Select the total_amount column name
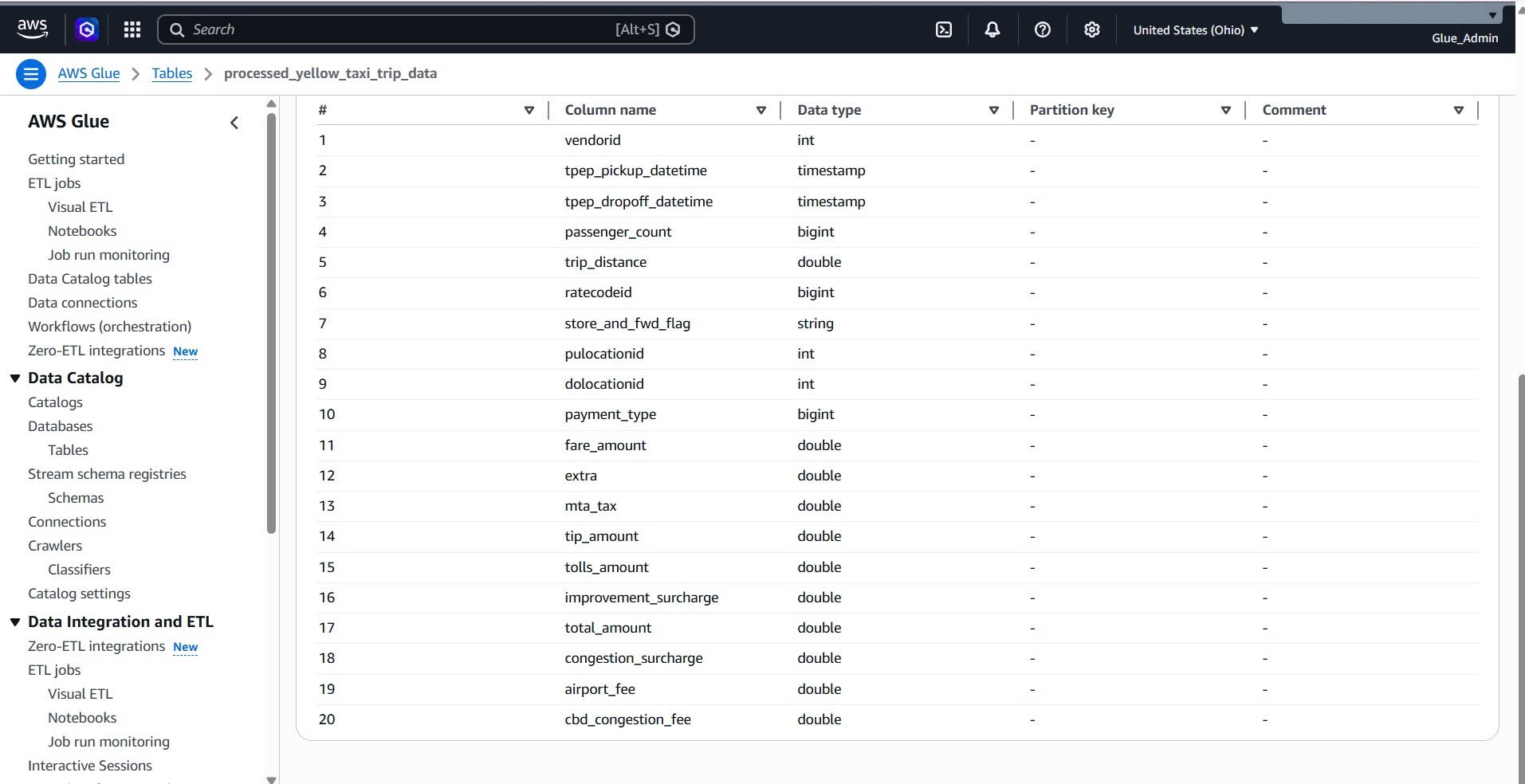Viewport: 1525px width, 784px height. click(x=607, y=628)
